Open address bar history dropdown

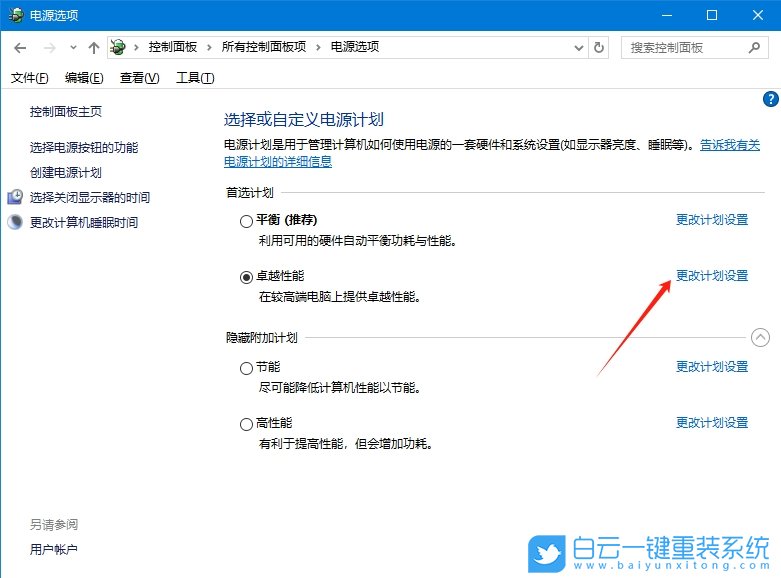point(578,48)
